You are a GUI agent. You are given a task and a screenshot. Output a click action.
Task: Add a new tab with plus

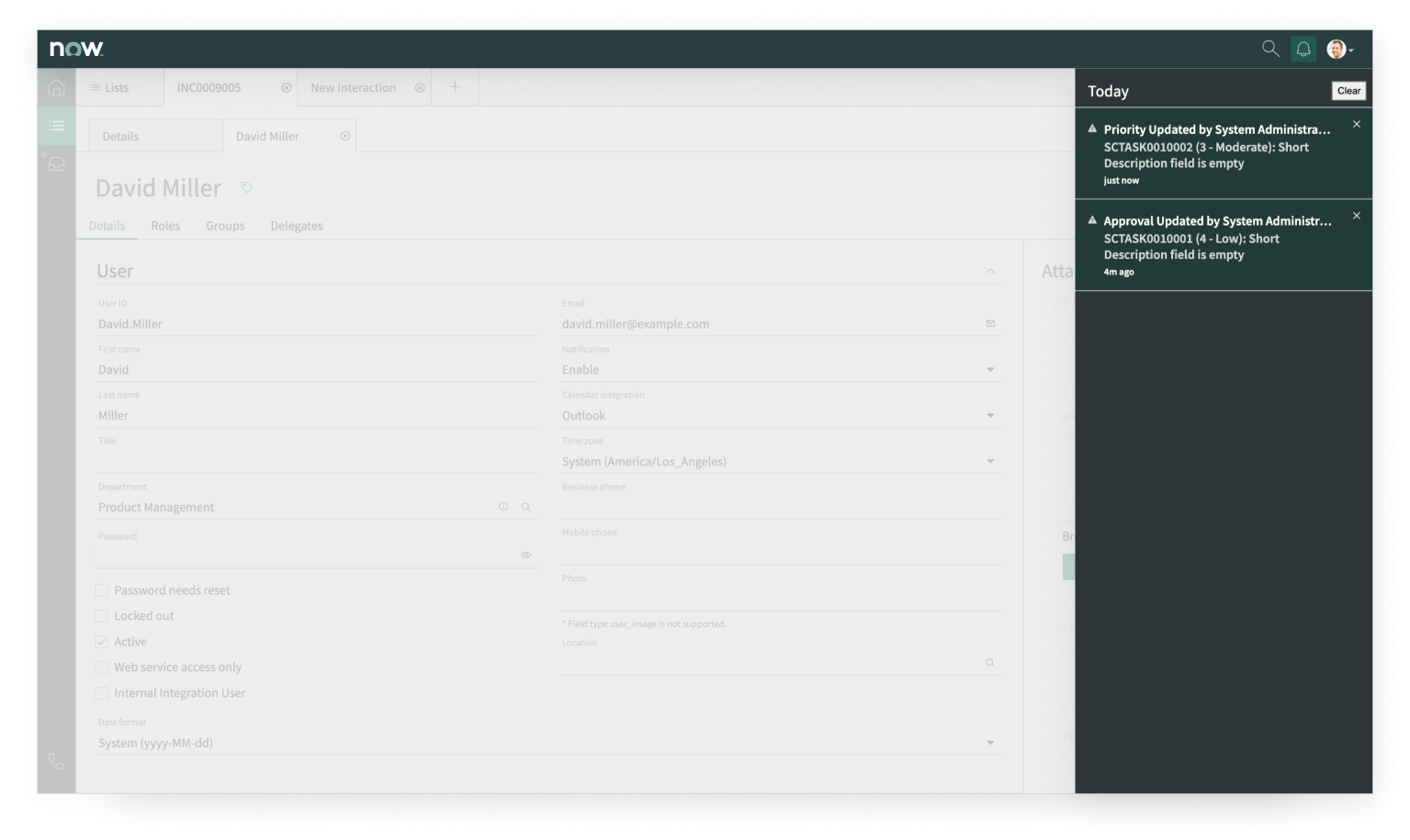coord(455,87)
